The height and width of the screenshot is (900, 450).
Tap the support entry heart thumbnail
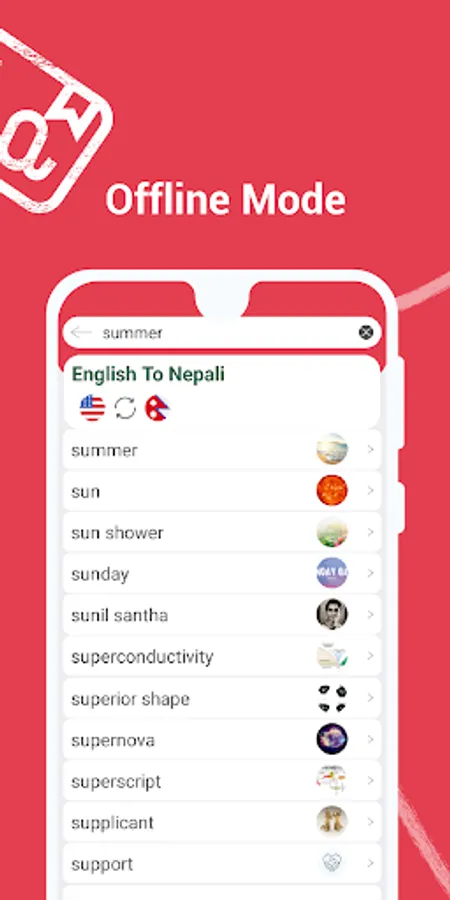(x=332, y=863)
